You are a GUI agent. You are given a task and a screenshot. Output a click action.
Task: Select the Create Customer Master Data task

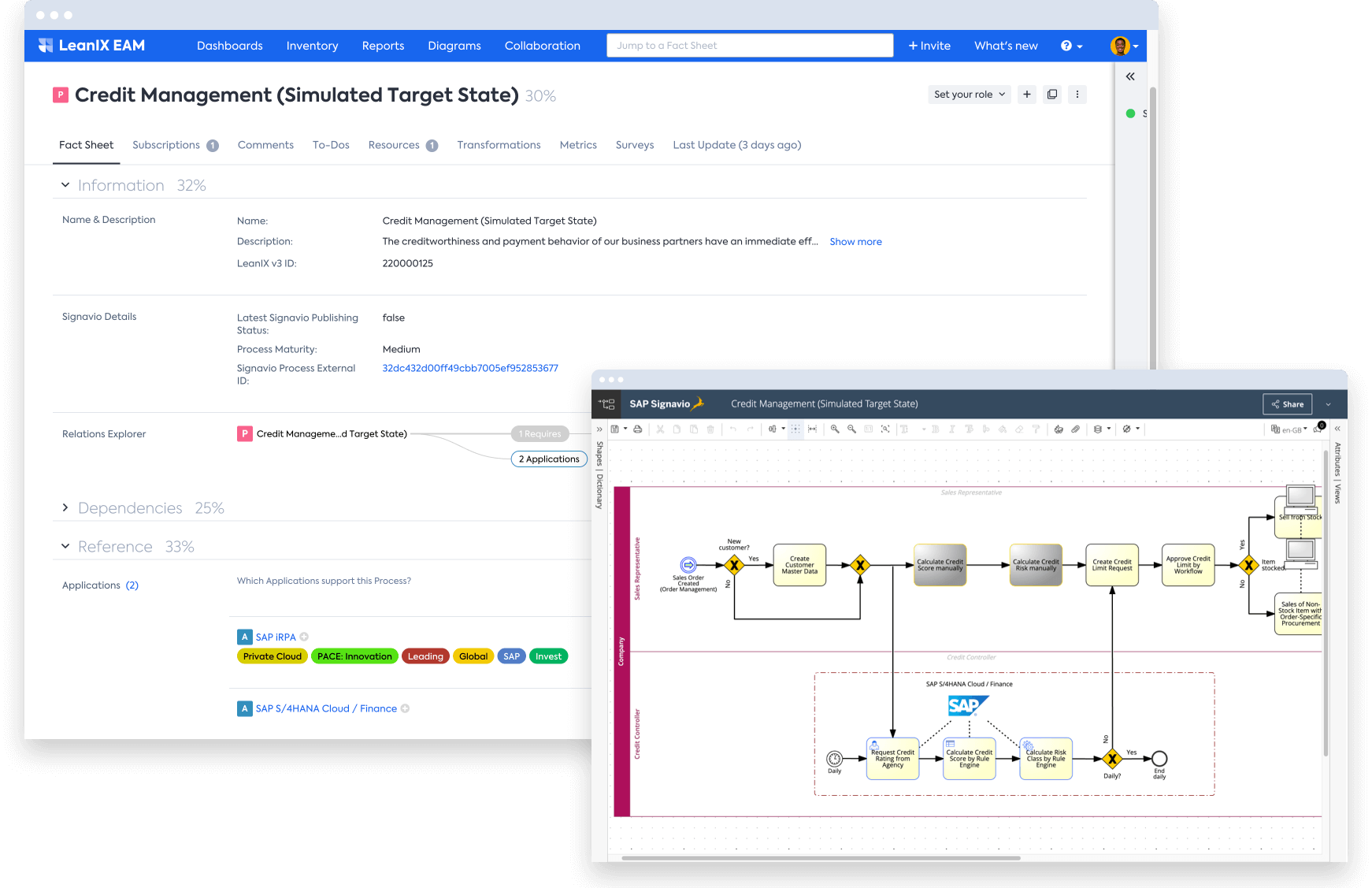(x=799, y=565)
